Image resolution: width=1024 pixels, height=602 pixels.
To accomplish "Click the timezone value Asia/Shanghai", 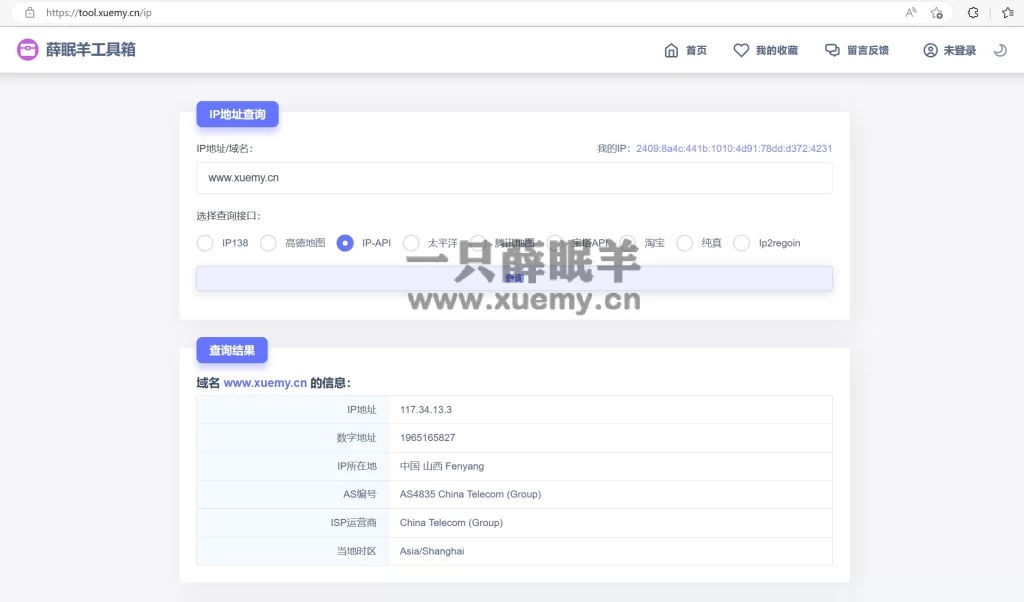I will click(x=432, y=551).
